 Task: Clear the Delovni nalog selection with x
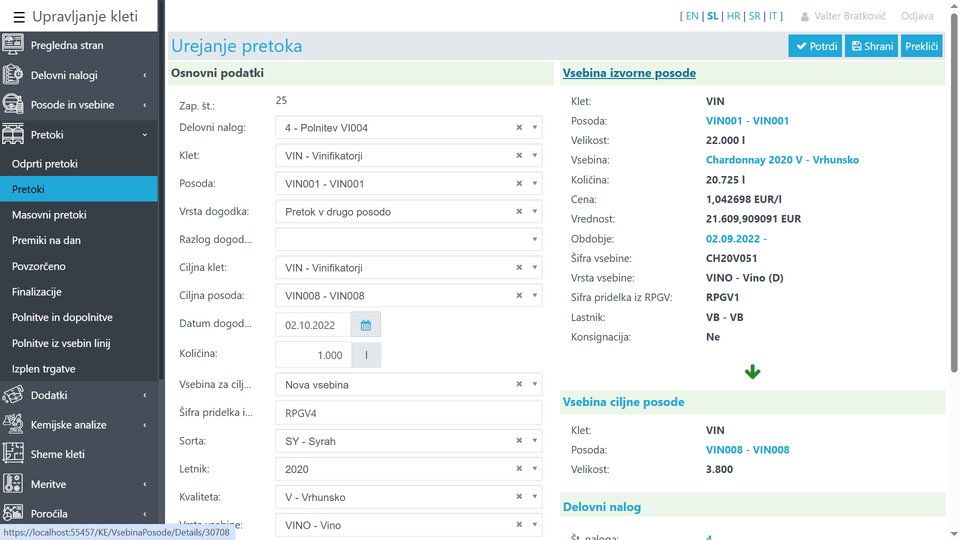pos(519,128)
